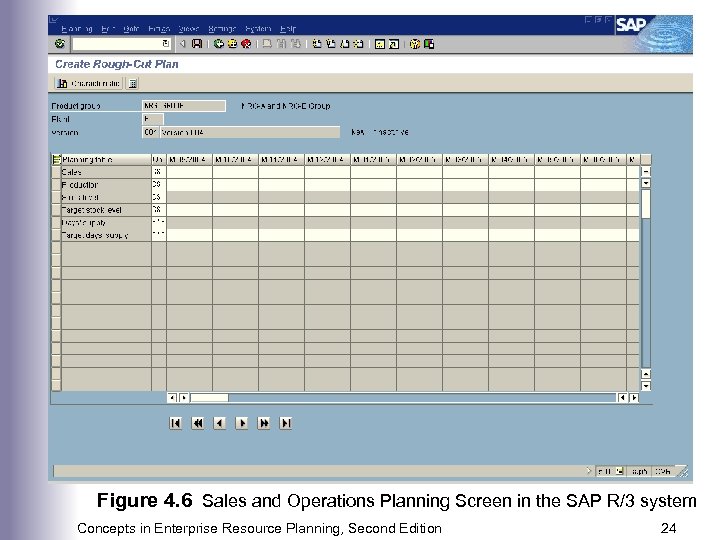Screen dimensions: 720x540
Task: Click the small left triangle beside command field
Action: [182, 44]
